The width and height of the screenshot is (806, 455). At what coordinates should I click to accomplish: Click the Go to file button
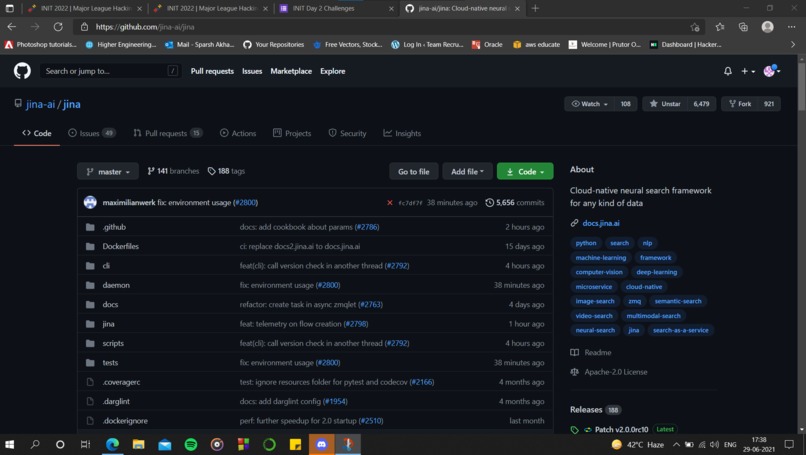(x=414, y=171)
